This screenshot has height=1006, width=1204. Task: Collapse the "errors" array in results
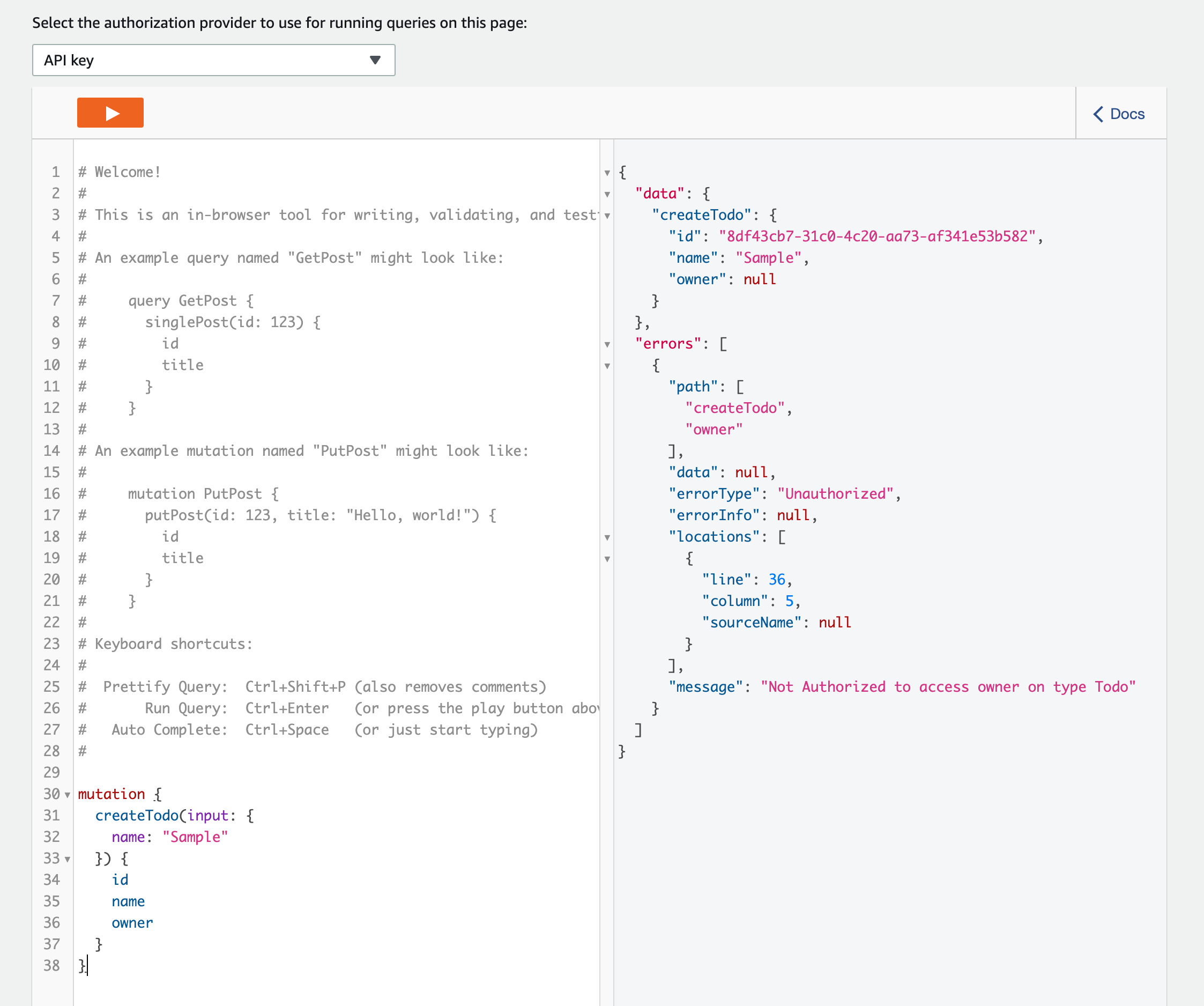tap(607, 345)
